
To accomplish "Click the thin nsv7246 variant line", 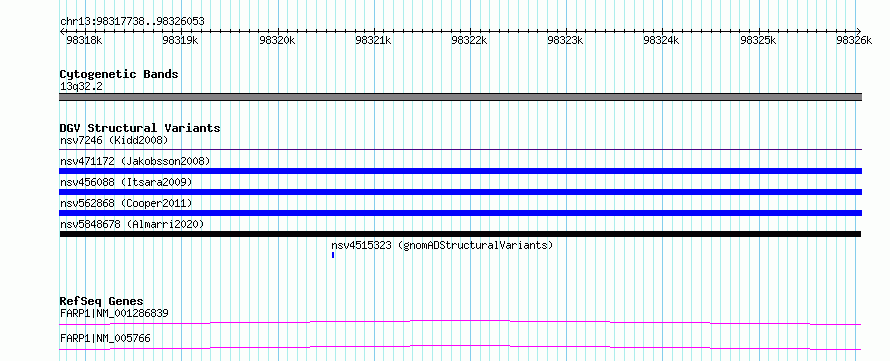I will pyautogui.click(x=460, y=150).
